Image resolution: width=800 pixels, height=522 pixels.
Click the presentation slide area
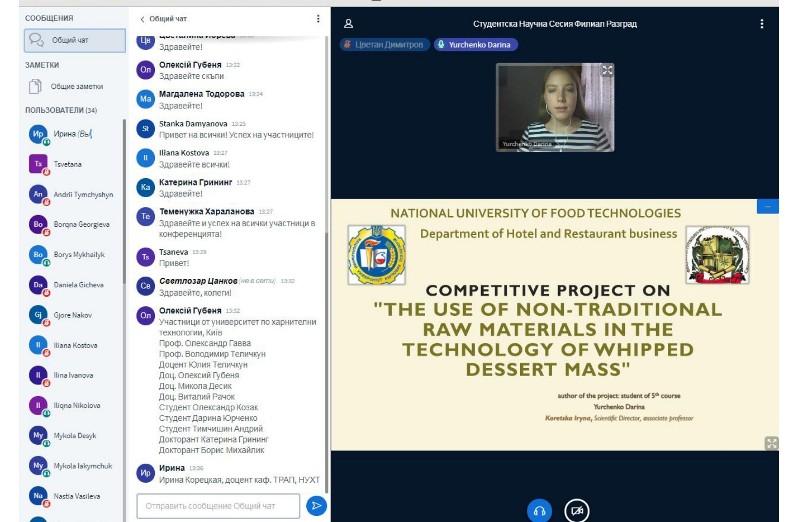tap(555, 325)
